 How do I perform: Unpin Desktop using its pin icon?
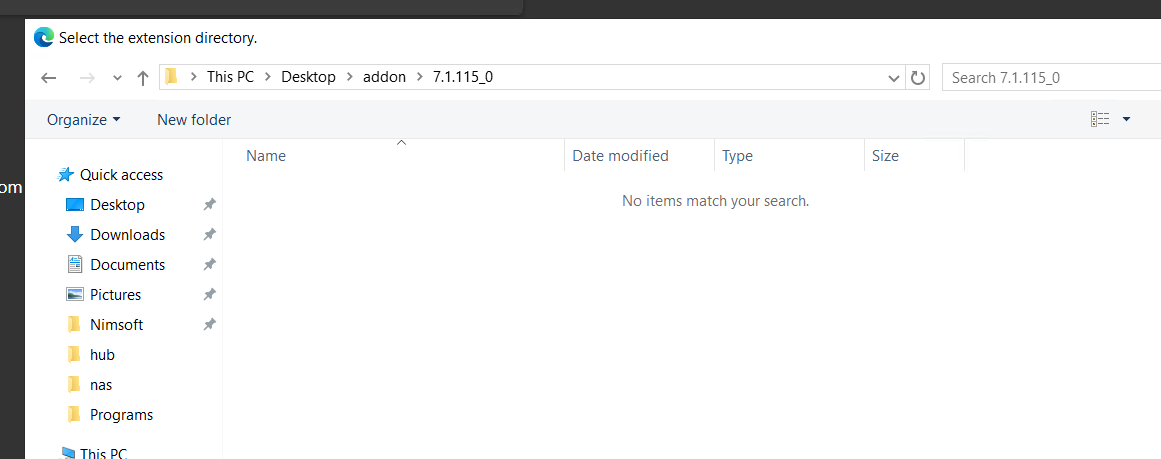click(209, 205)
